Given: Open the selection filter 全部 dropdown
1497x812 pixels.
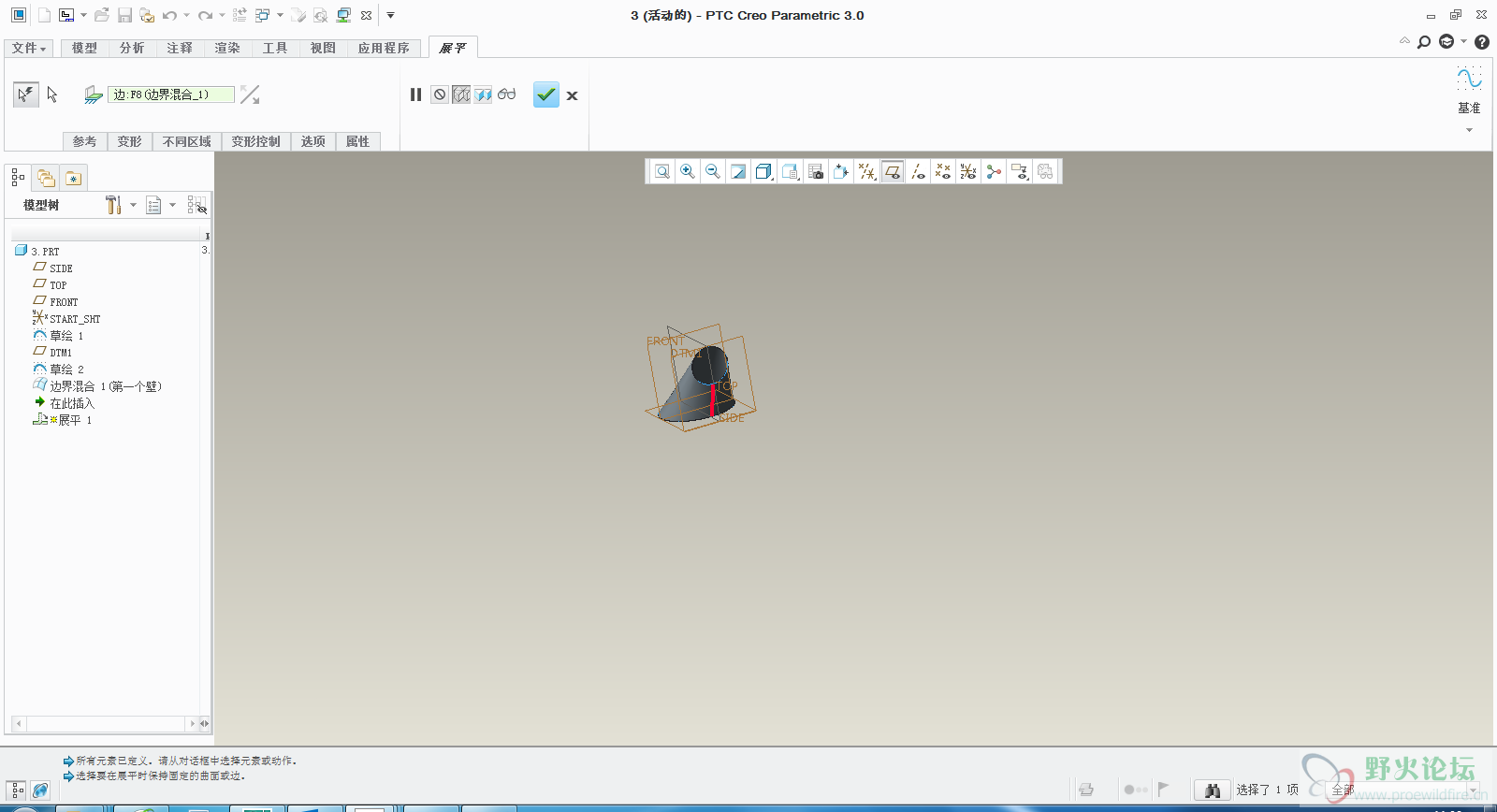Looking at the screenshot, I should 1405,790.
